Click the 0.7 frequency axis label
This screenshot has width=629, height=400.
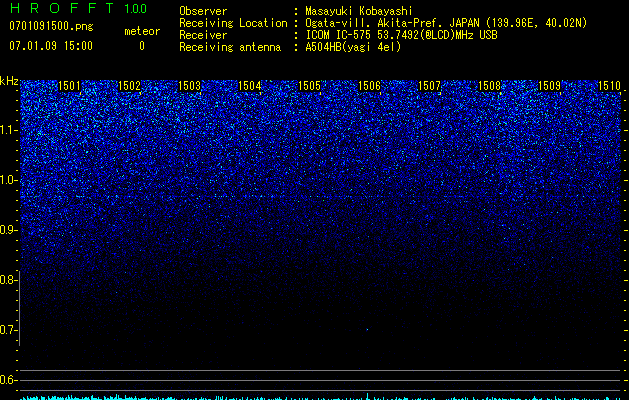9,330
